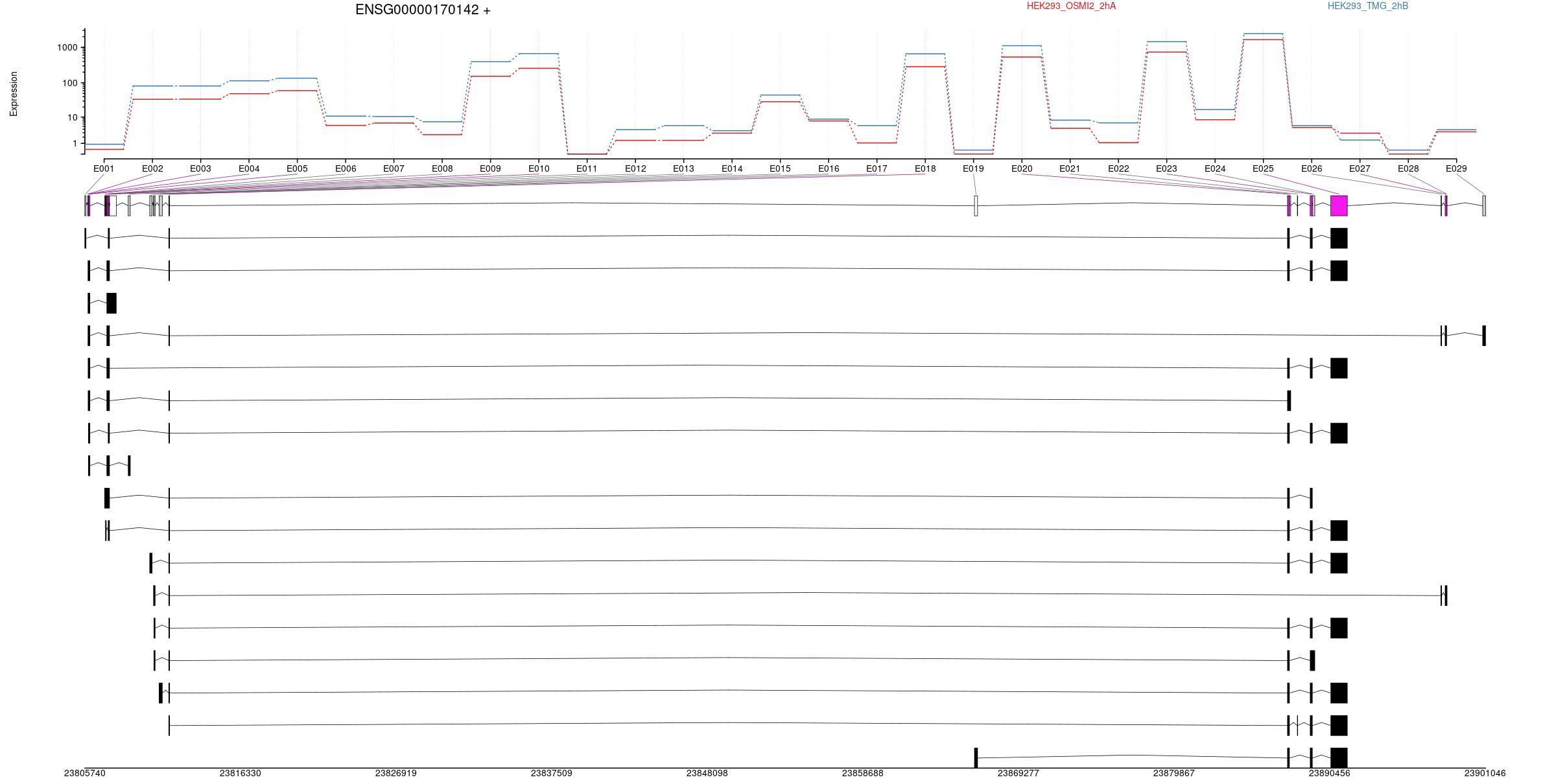Viewport: 1556px width, 784px height.
Task: Click exon bin label E029
Action: pos(1456,168)
